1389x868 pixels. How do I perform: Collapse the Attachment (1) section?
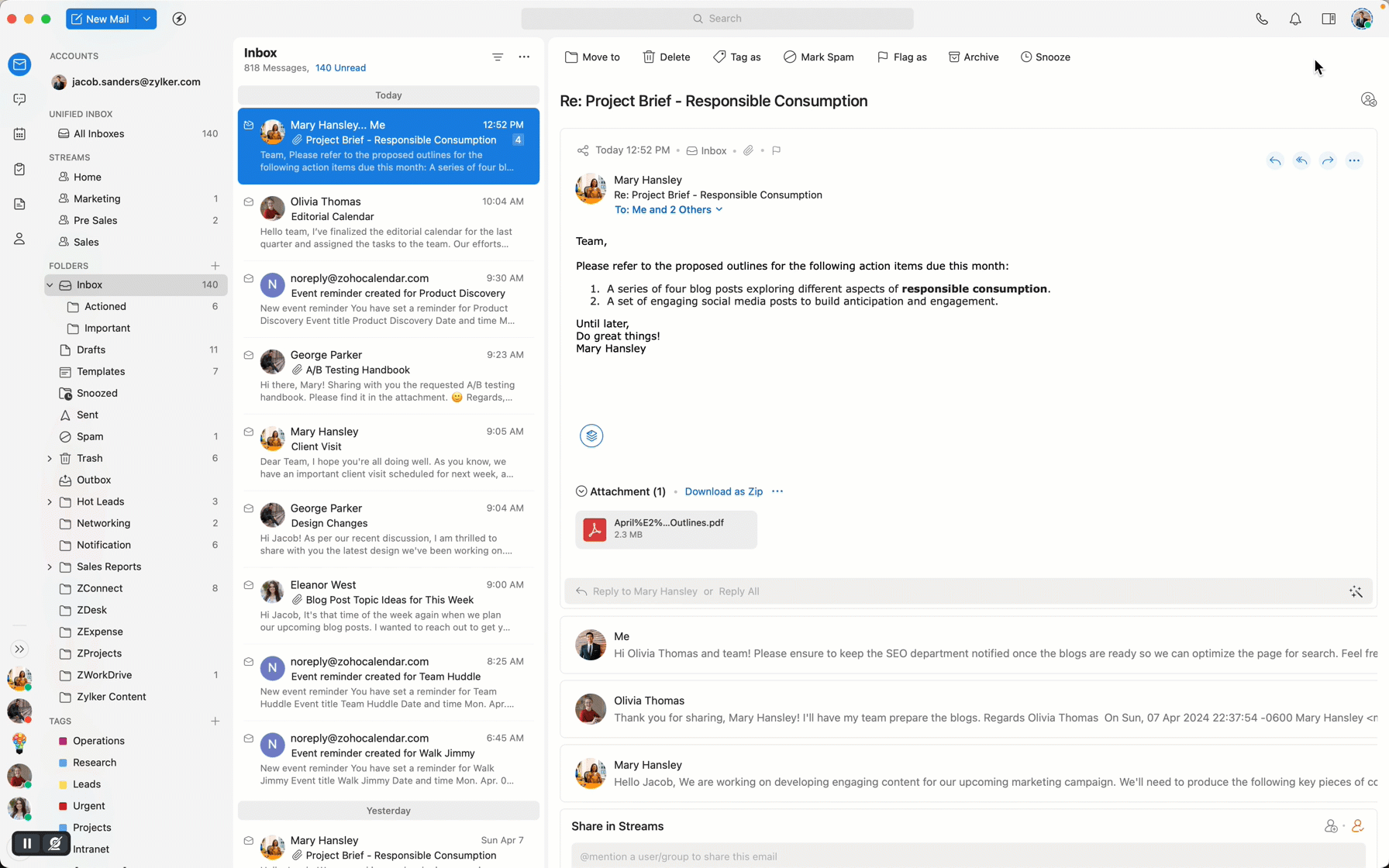click(581, 491)
